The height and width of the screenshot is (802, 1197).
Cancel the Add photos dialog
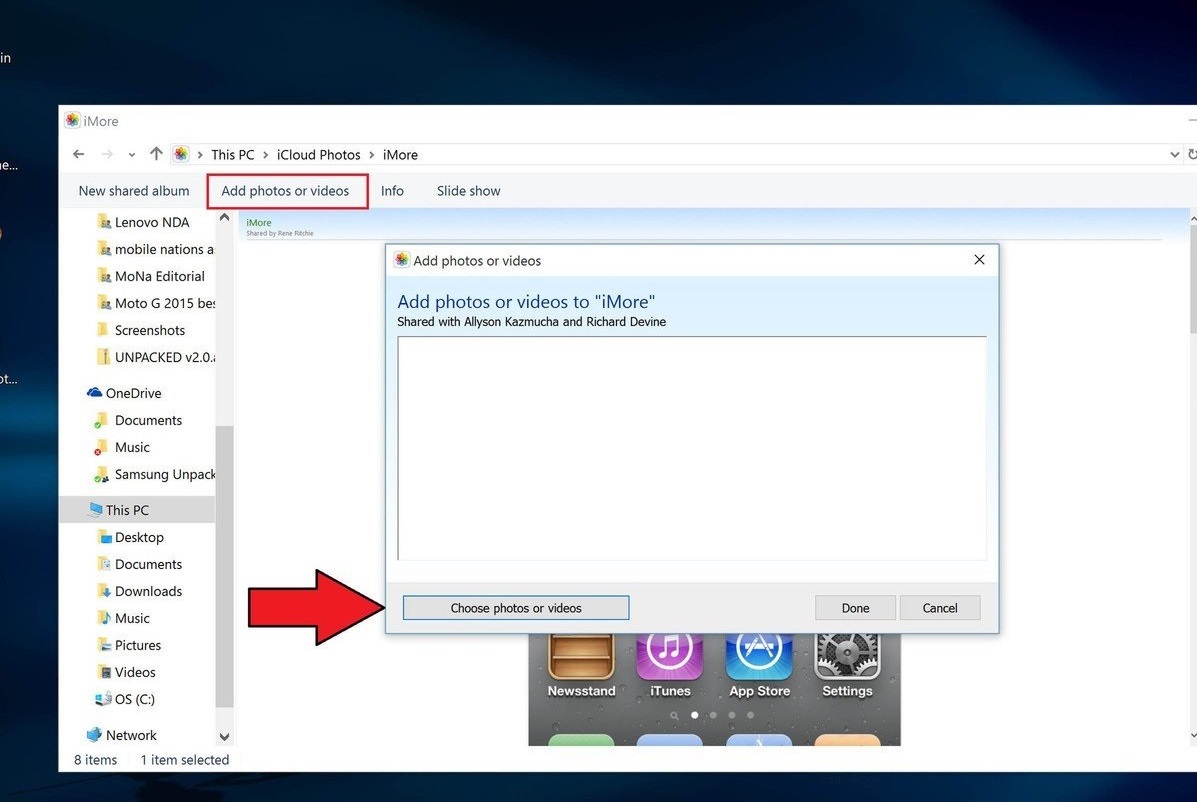[939, 608]
